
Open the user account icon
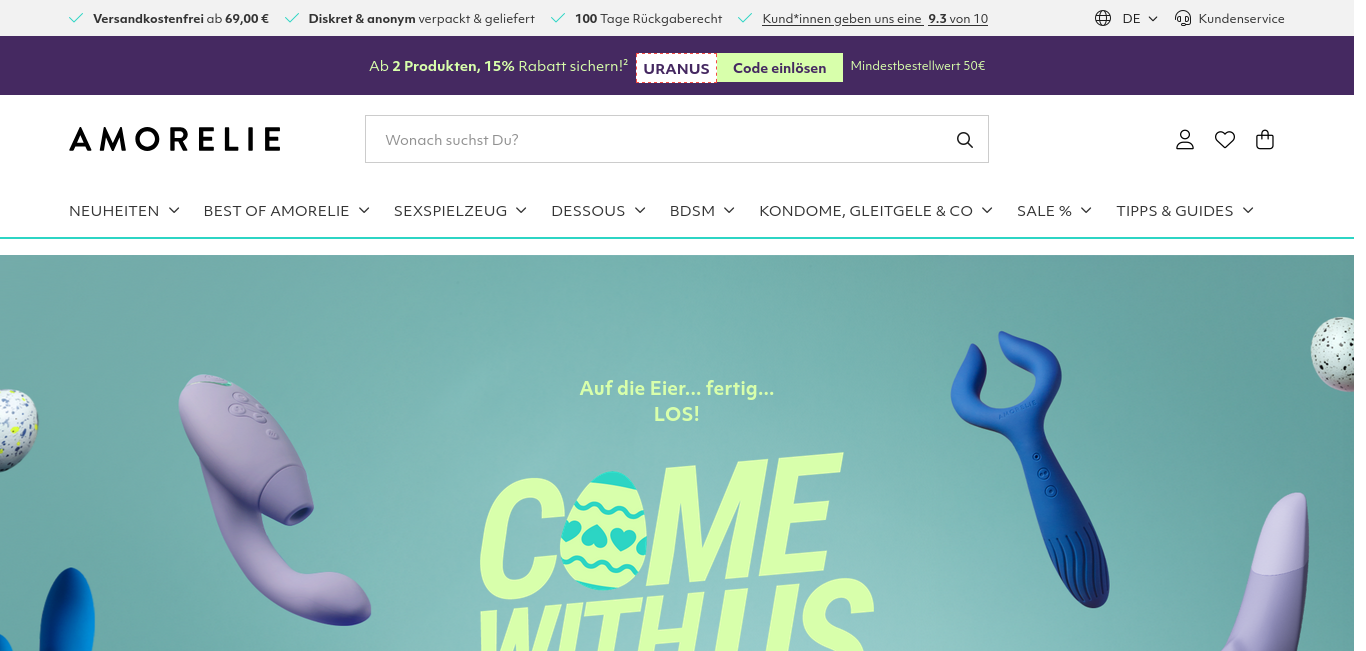click(x=1185, y=140)
